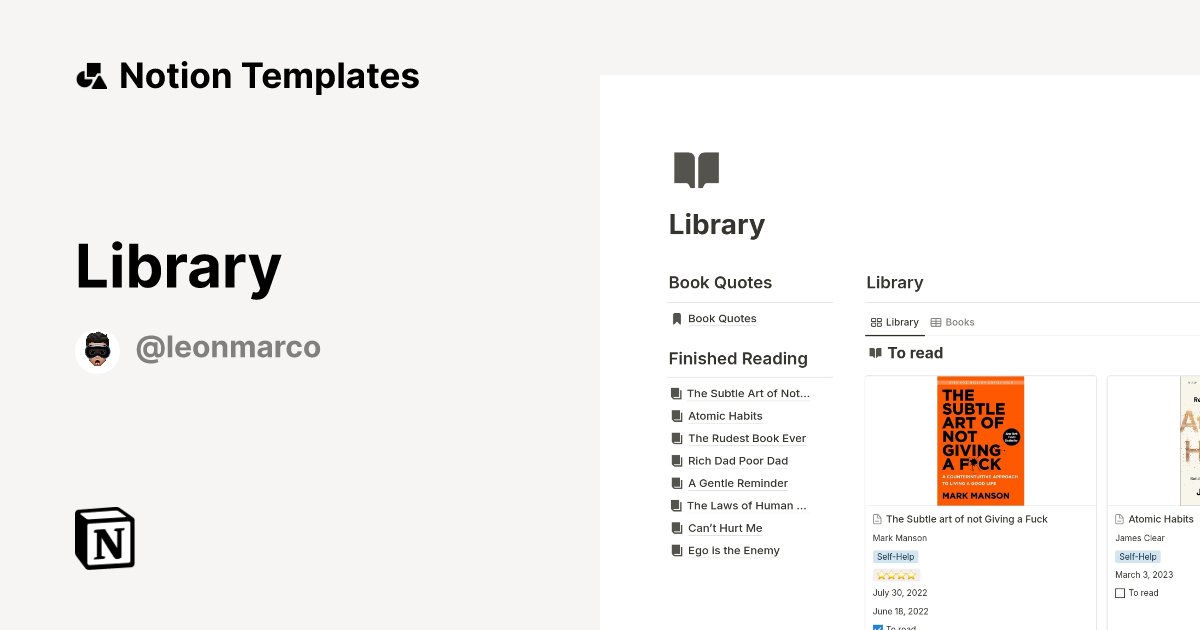This screenshot has height=630, width=1200.
Task: Open Rich Dad Poor Dad link
Action: pyautogui.click(x=738, y=461)
